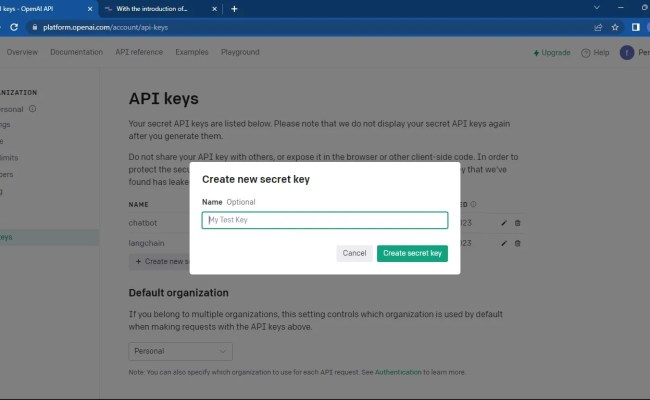650x400 pixels.
Task: Open the Documentation nav item
Action: coord(76,52)
